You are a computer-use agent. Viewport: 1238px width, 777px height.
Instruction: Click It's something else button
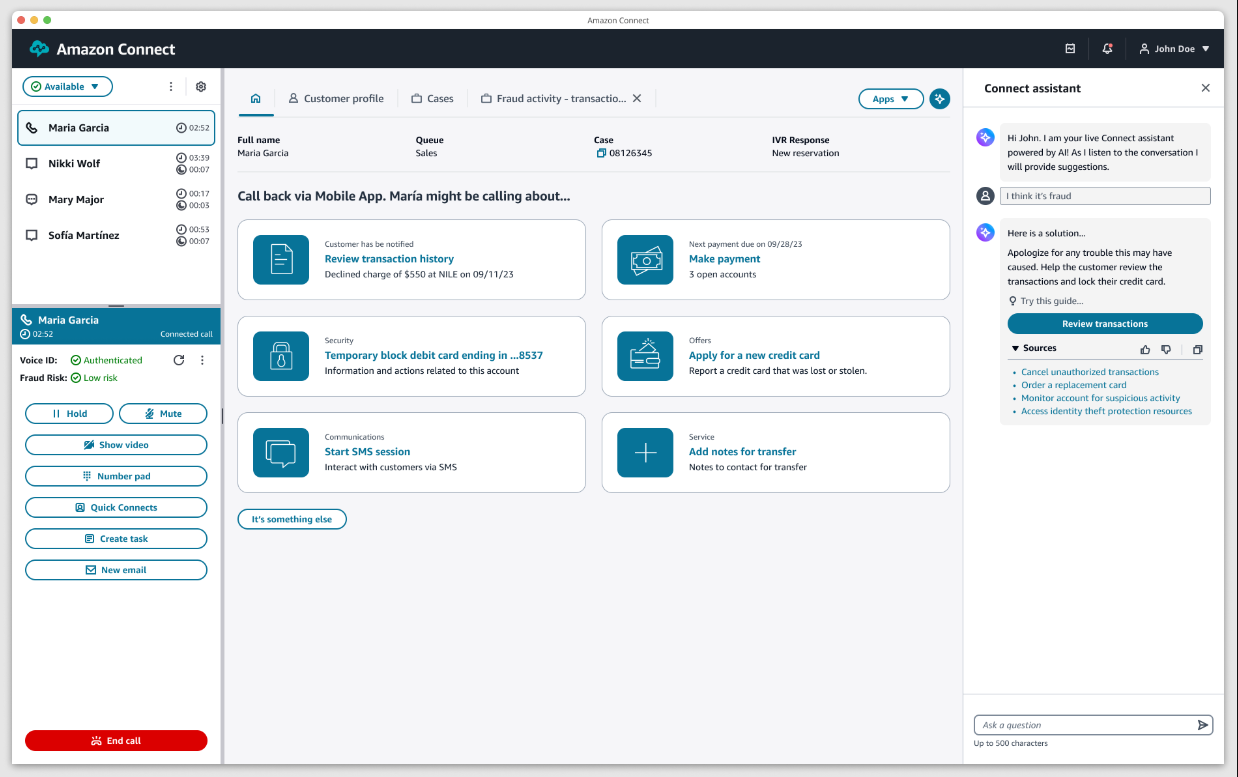(x=292, y=519)
